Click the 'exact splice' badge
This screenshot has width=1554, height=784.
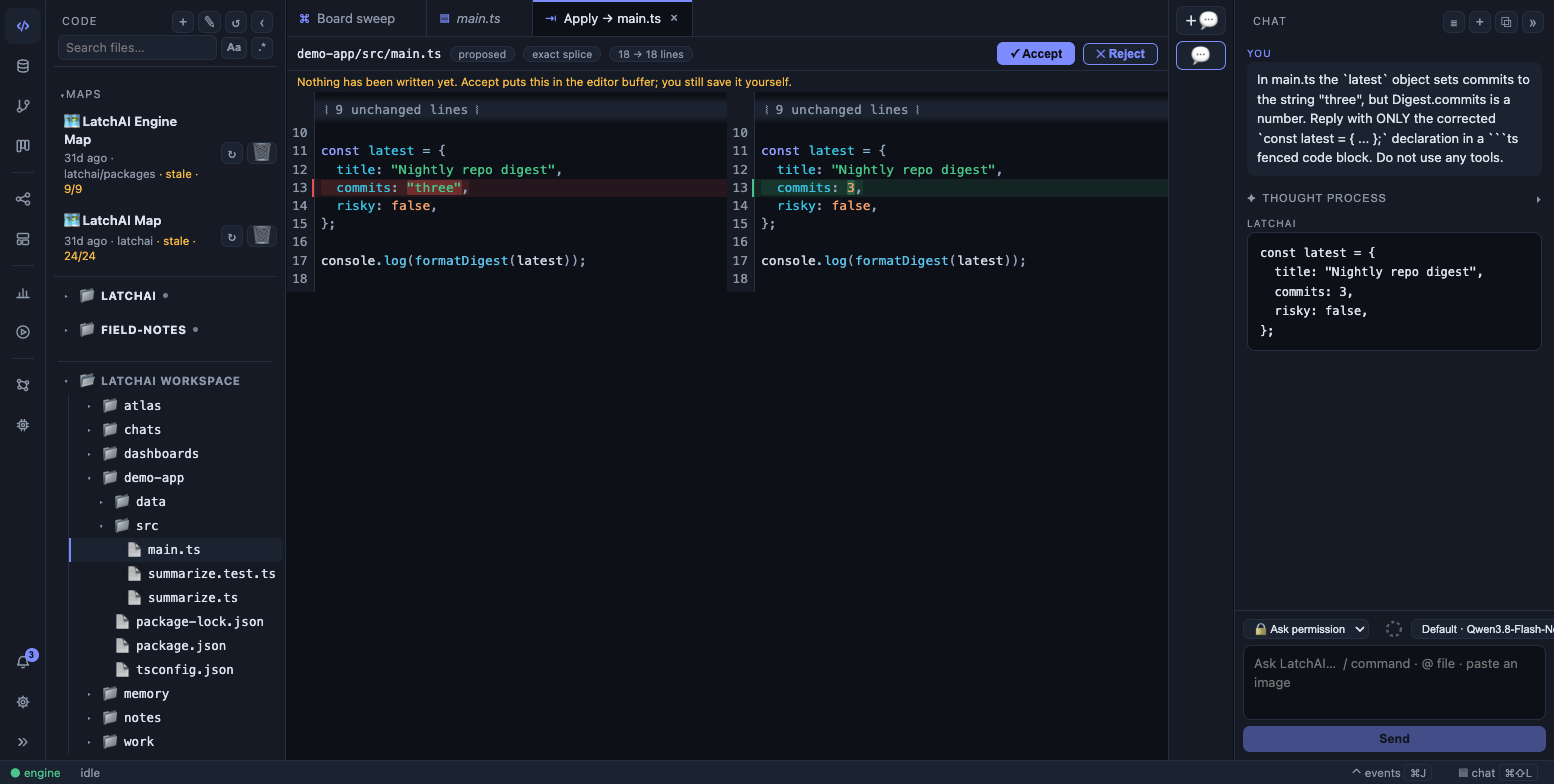click(x=562, y=54)
